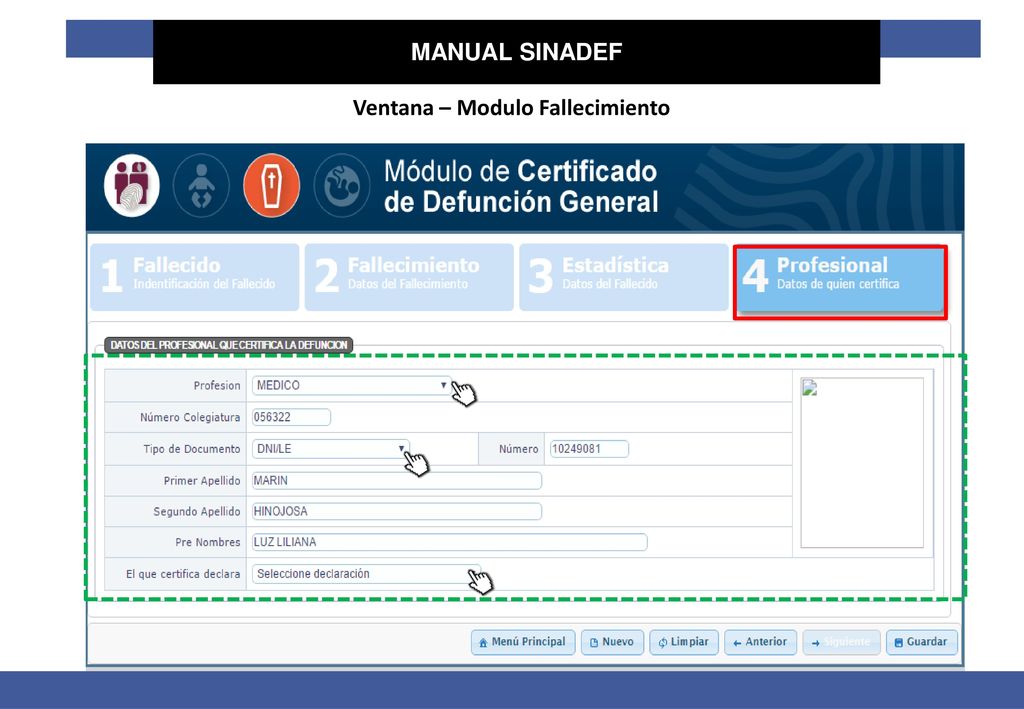The height and width of the screenshot is (709, 1024).
Task: Click the Segundo Apellido field HINOJOSA
Action: [x=396, y=511]
